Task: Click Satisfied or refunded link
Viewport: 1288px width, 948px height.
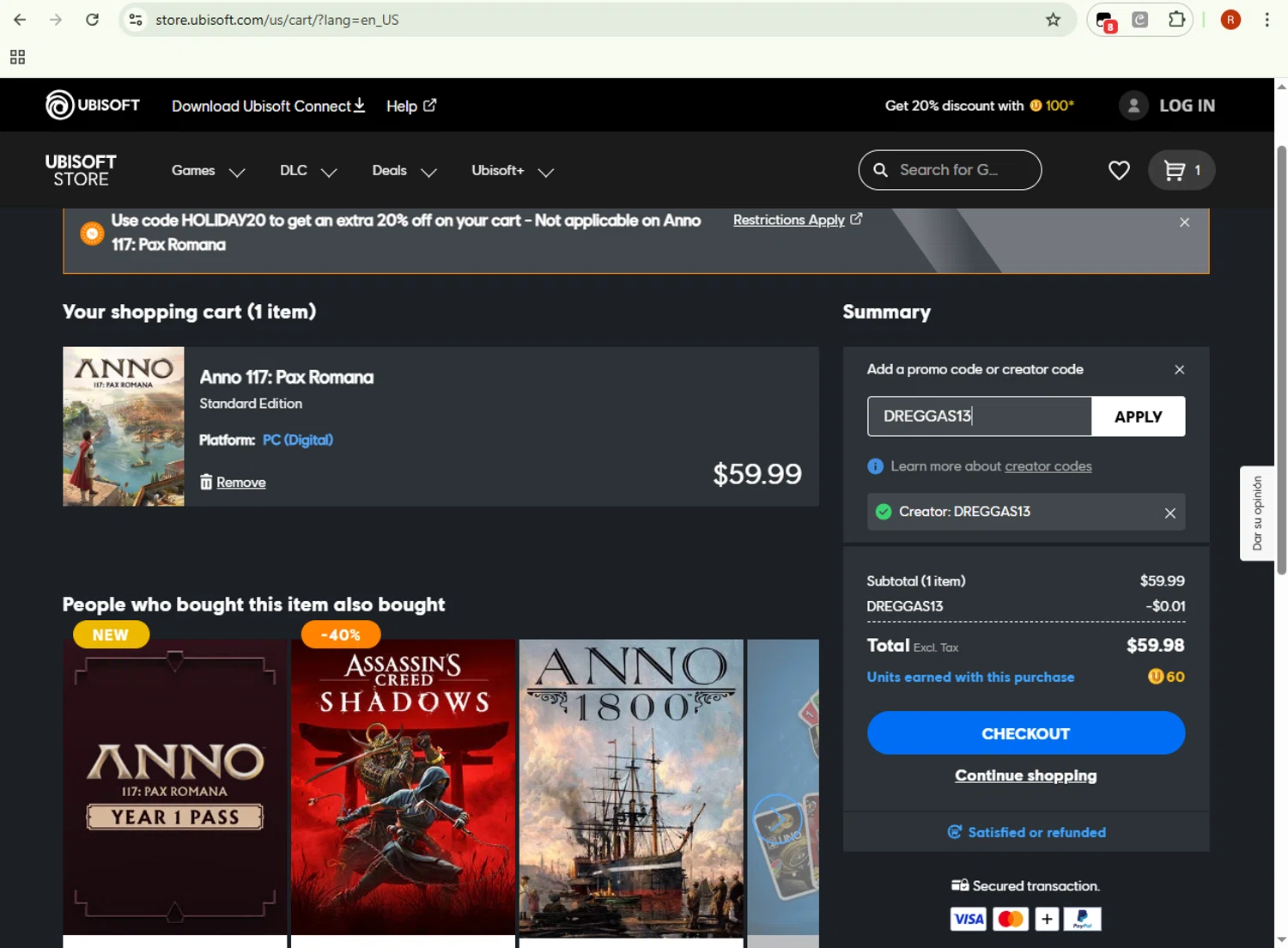Action: pyautogui.click(x=1036, y=832)
